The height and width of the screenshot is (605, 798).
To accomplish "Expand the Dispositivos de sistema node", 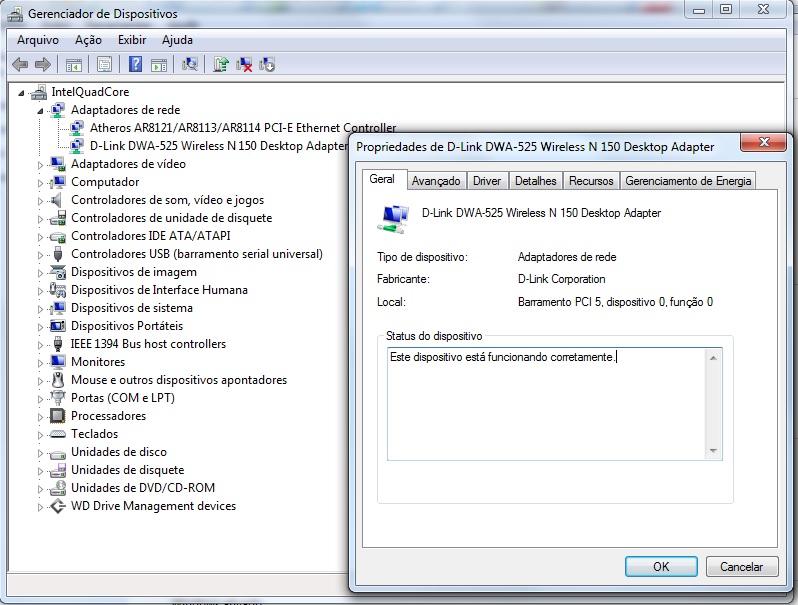I will [40, 308].
